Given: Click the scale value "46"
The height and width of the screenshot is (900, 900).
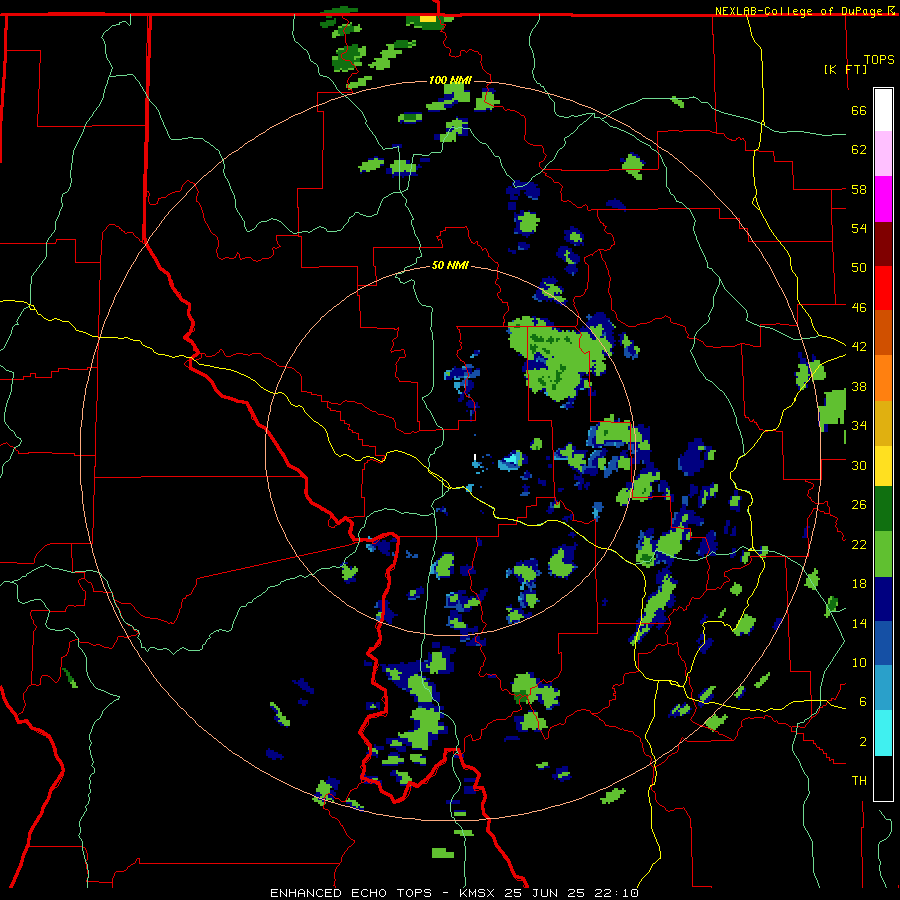Looking at the screenshot, I should 859,307.
